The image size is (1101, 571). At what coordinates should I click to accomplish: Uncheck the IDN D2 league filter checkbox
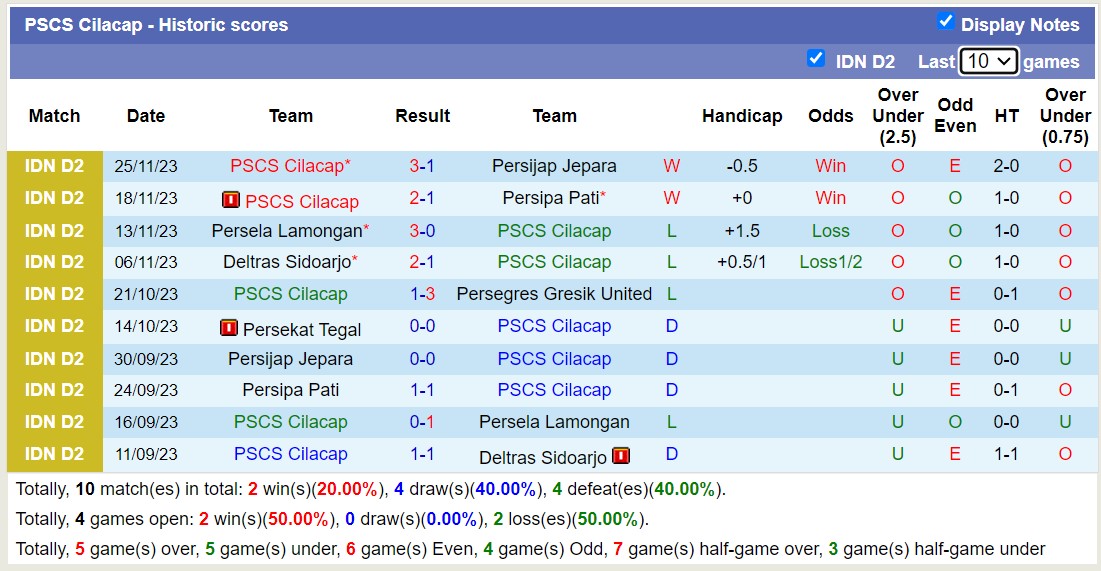click(816, 59)
